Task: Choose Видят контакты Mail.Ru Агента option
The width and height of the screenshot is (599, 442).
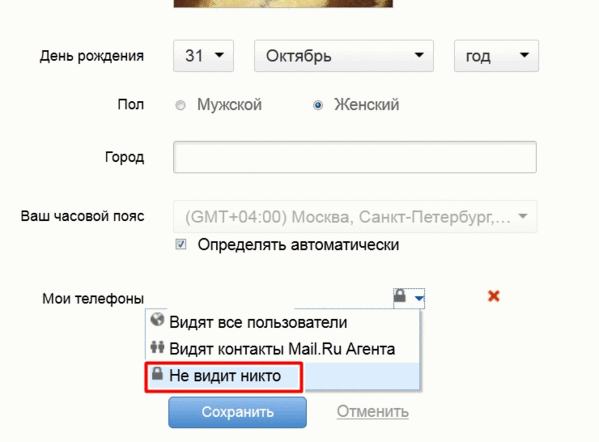Action: tap(283, 349)
